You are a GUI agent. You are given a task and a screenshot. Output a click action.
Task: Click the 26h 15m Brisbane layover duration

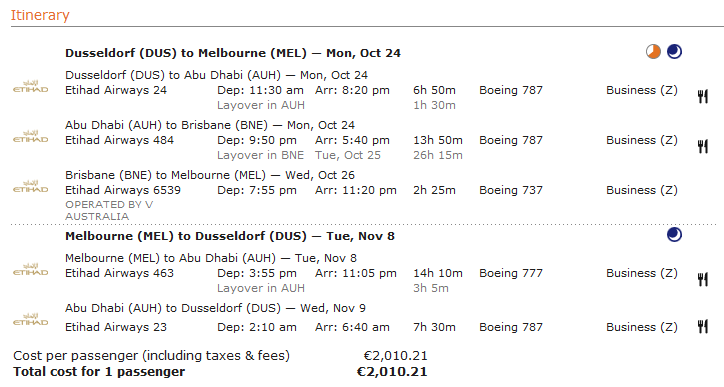pyautogui.click(x=438, y=155)
